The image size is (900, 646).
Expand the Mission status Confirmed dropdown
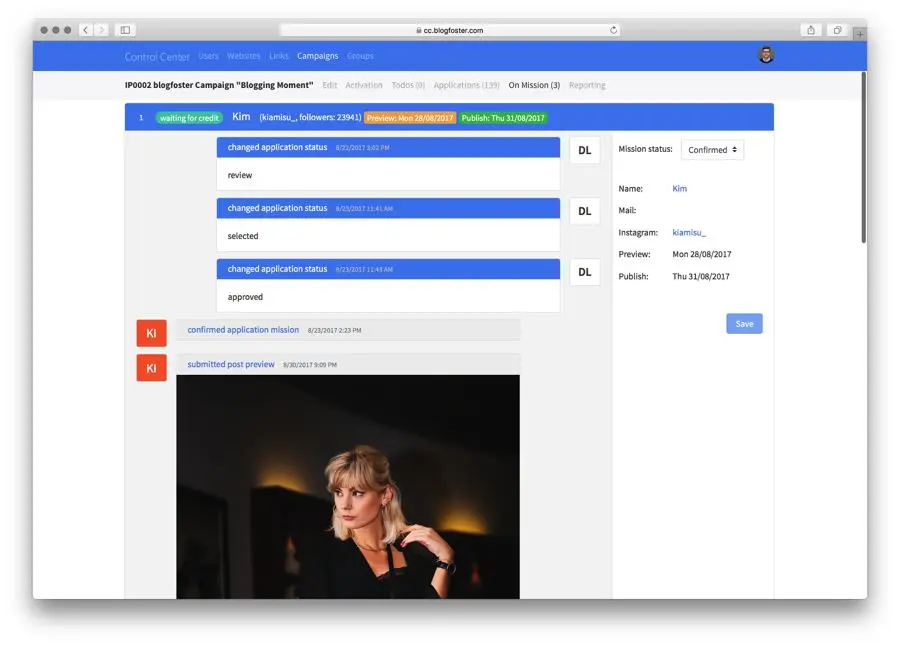tap(712, 150)
